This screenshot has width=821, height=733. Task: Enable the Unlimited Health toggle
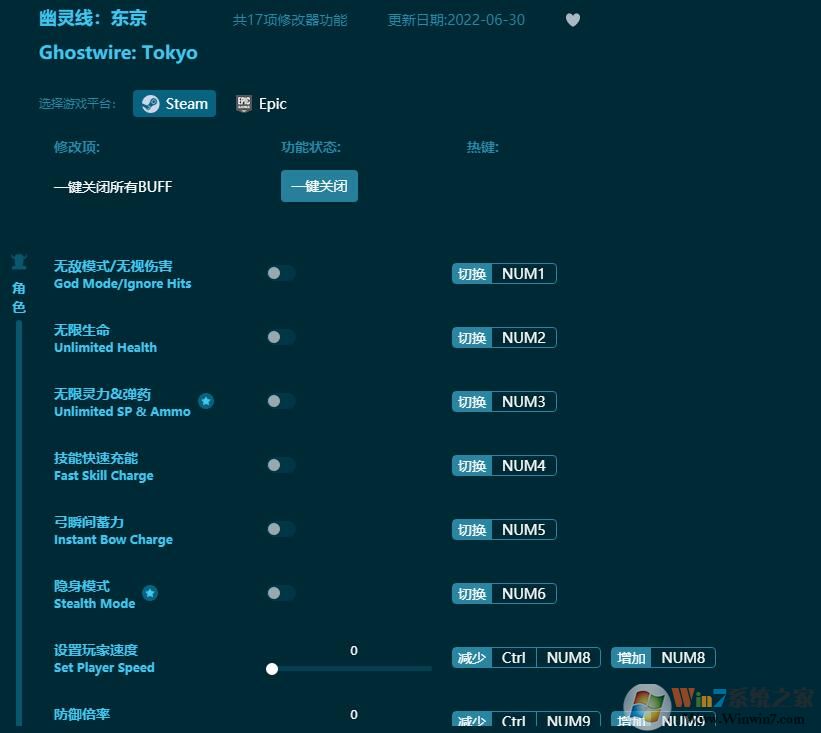click(280, 337)
